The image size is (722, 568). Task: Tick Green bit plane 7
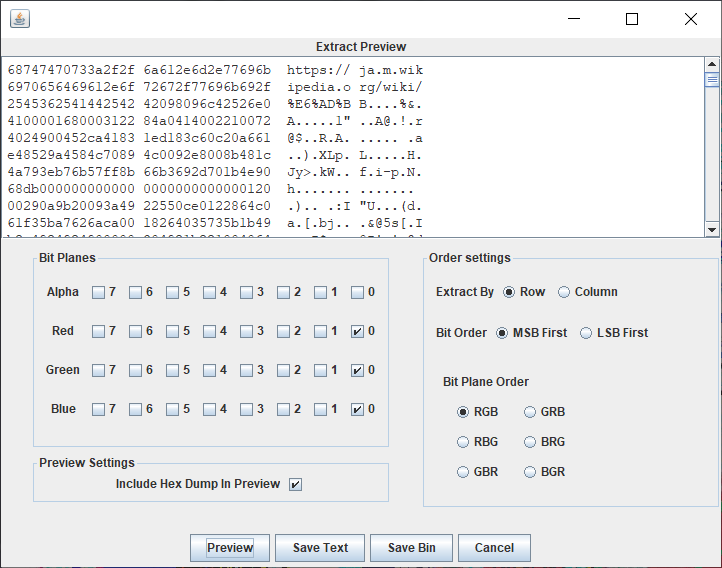pos(98,371)
